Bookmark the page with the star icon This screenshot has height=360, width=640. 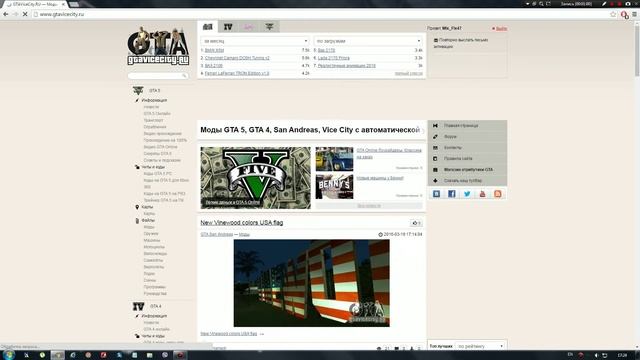click(x=613, y=14)
